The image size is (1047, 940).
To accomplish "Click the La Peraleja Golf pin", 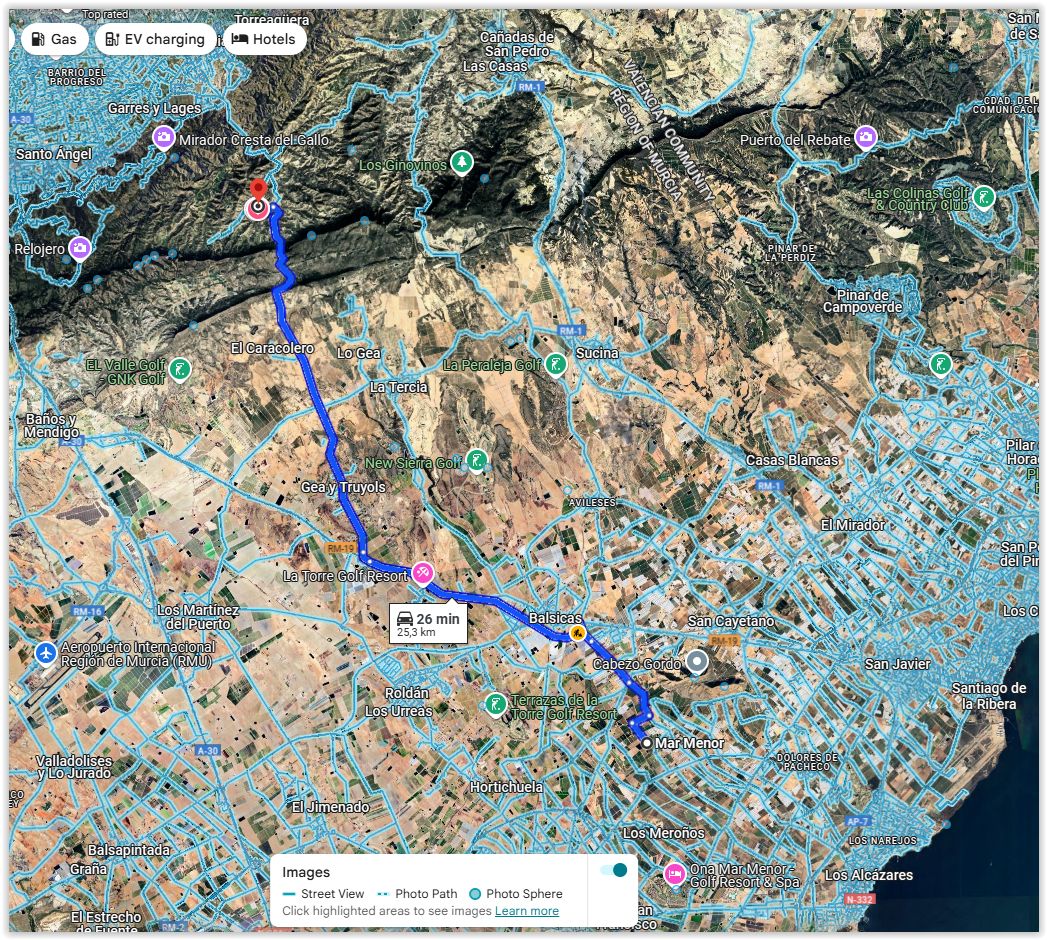I will click(556, 365).
